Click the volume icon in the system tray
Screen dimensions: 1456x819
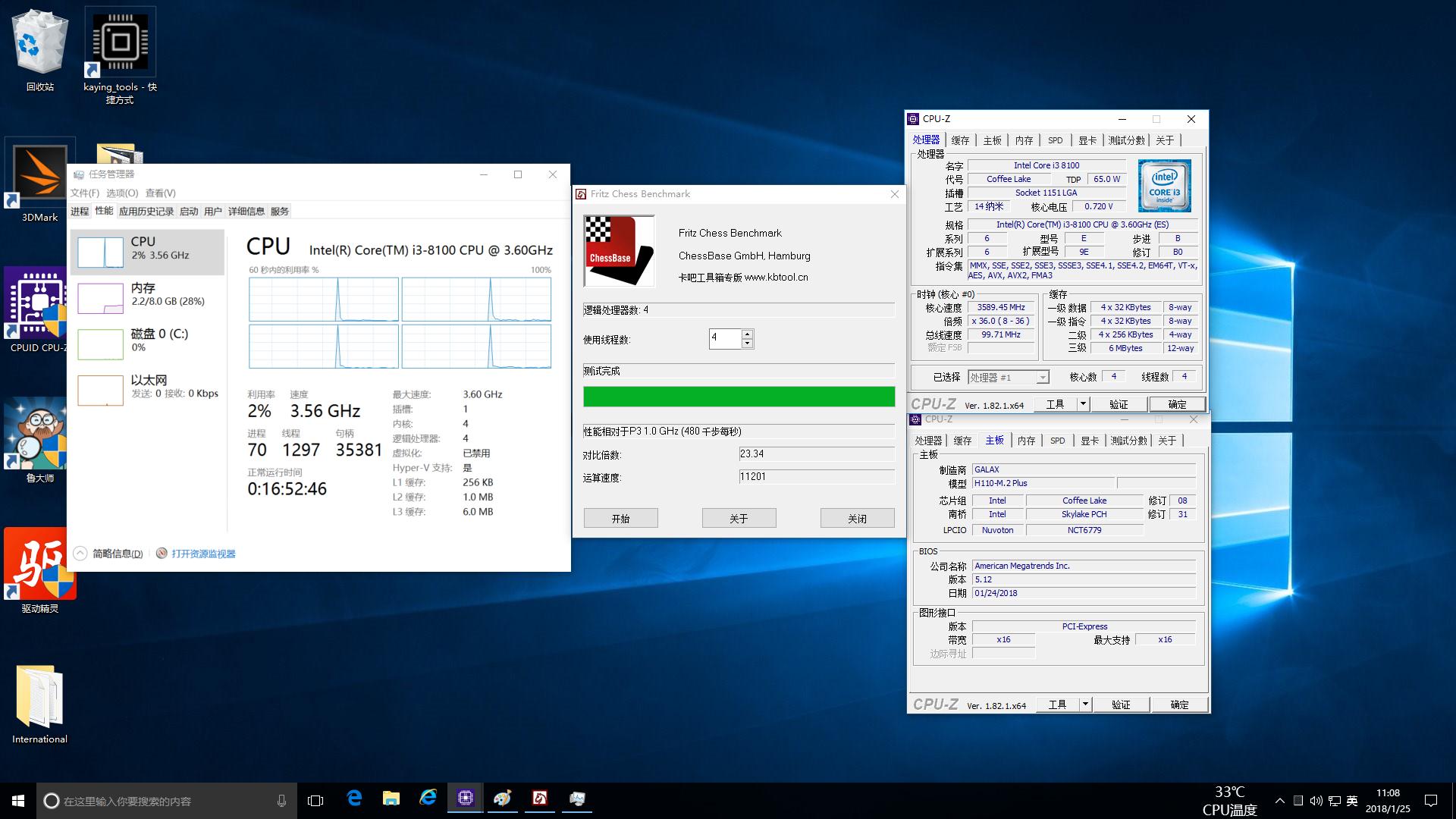tap(1316, 800)
